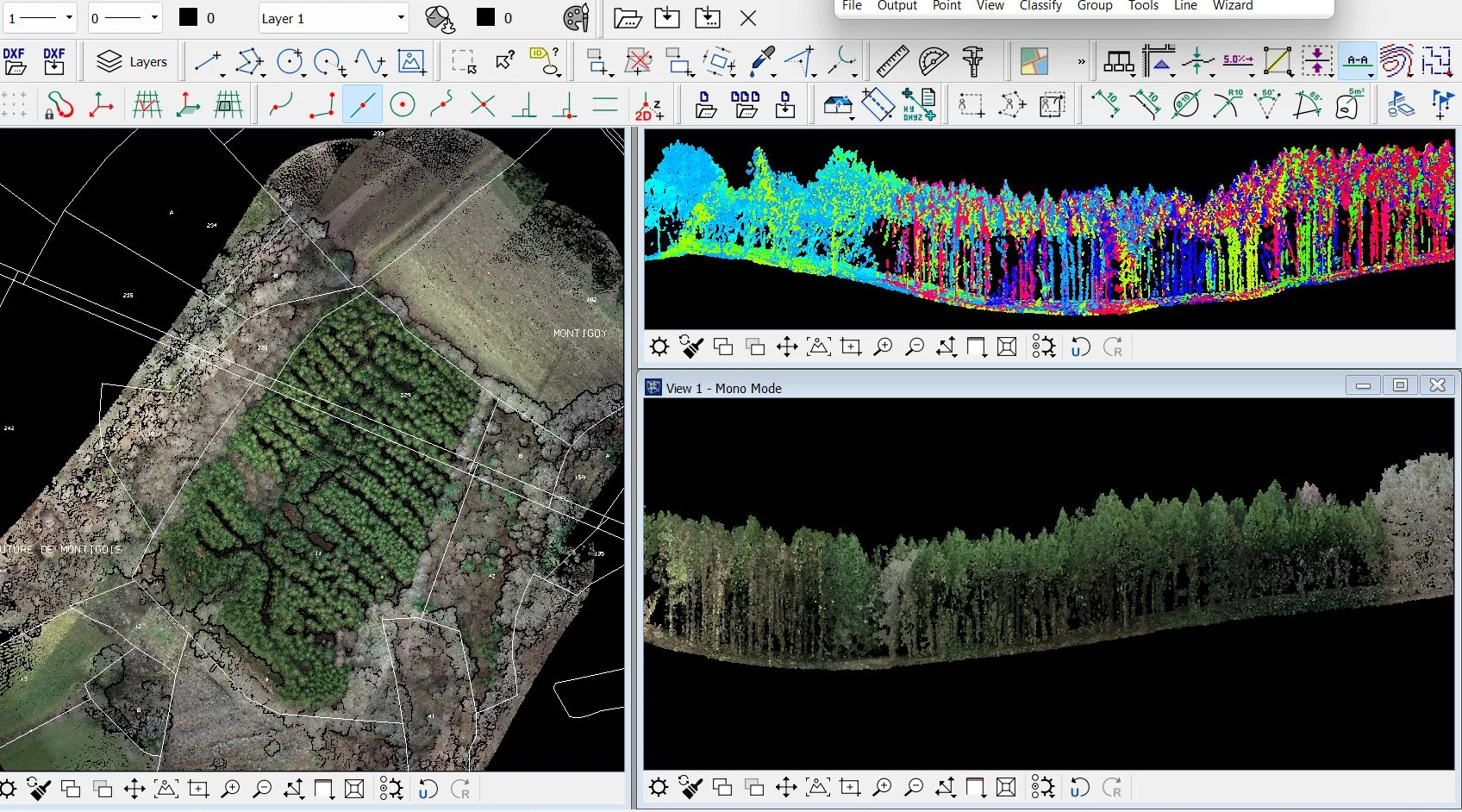1462x812 pixels.
Task: Toggle the A-A section label tool
Action: 1357,61
